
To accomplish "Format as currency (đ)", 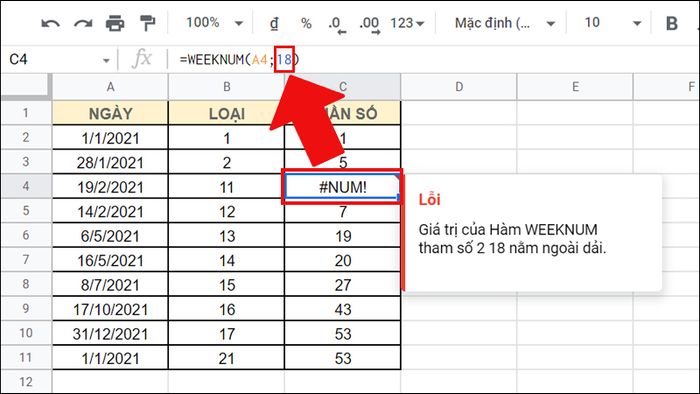I will tap(274, 23).
